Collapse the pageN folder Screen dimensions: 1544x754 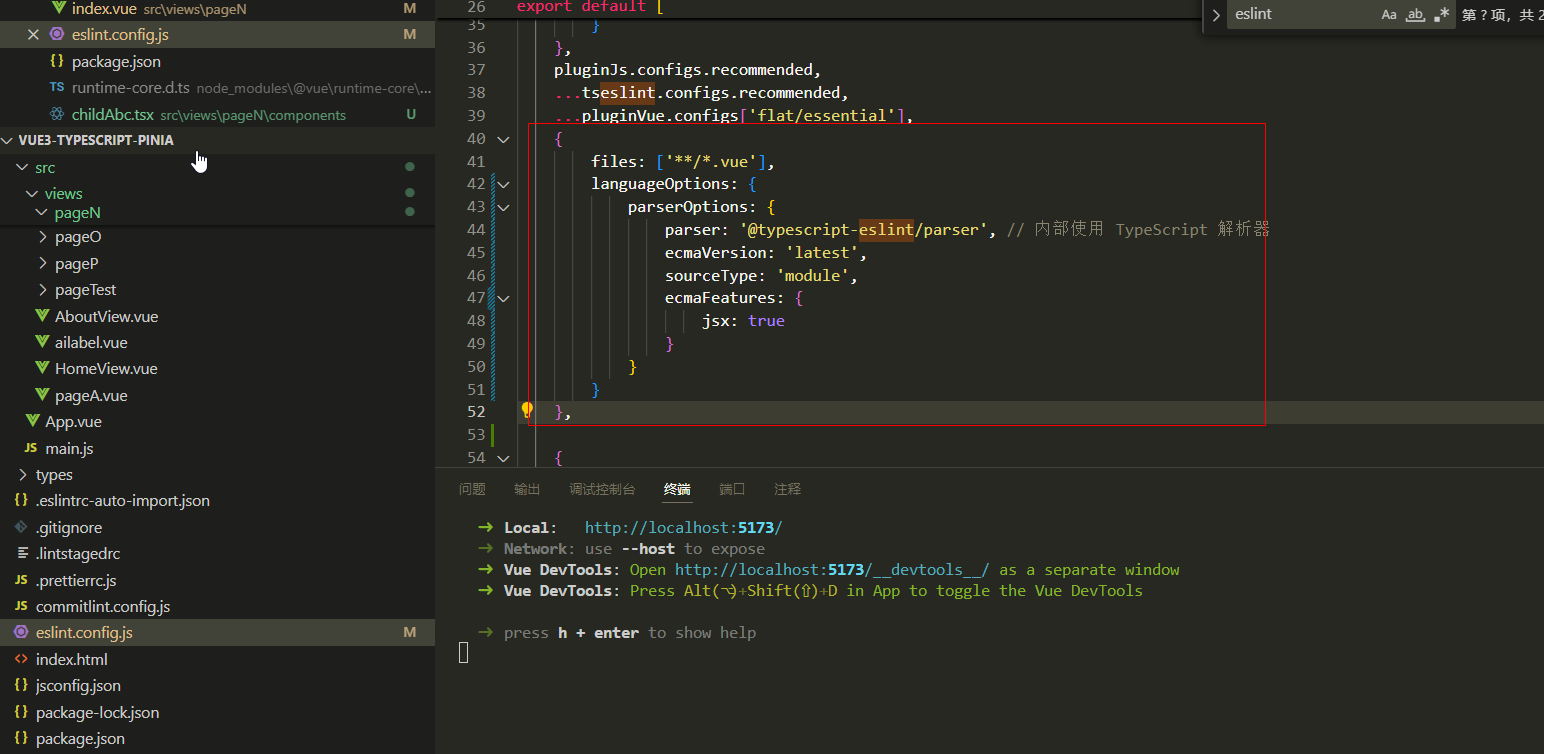pyautogui.click(x=41, y=213)
